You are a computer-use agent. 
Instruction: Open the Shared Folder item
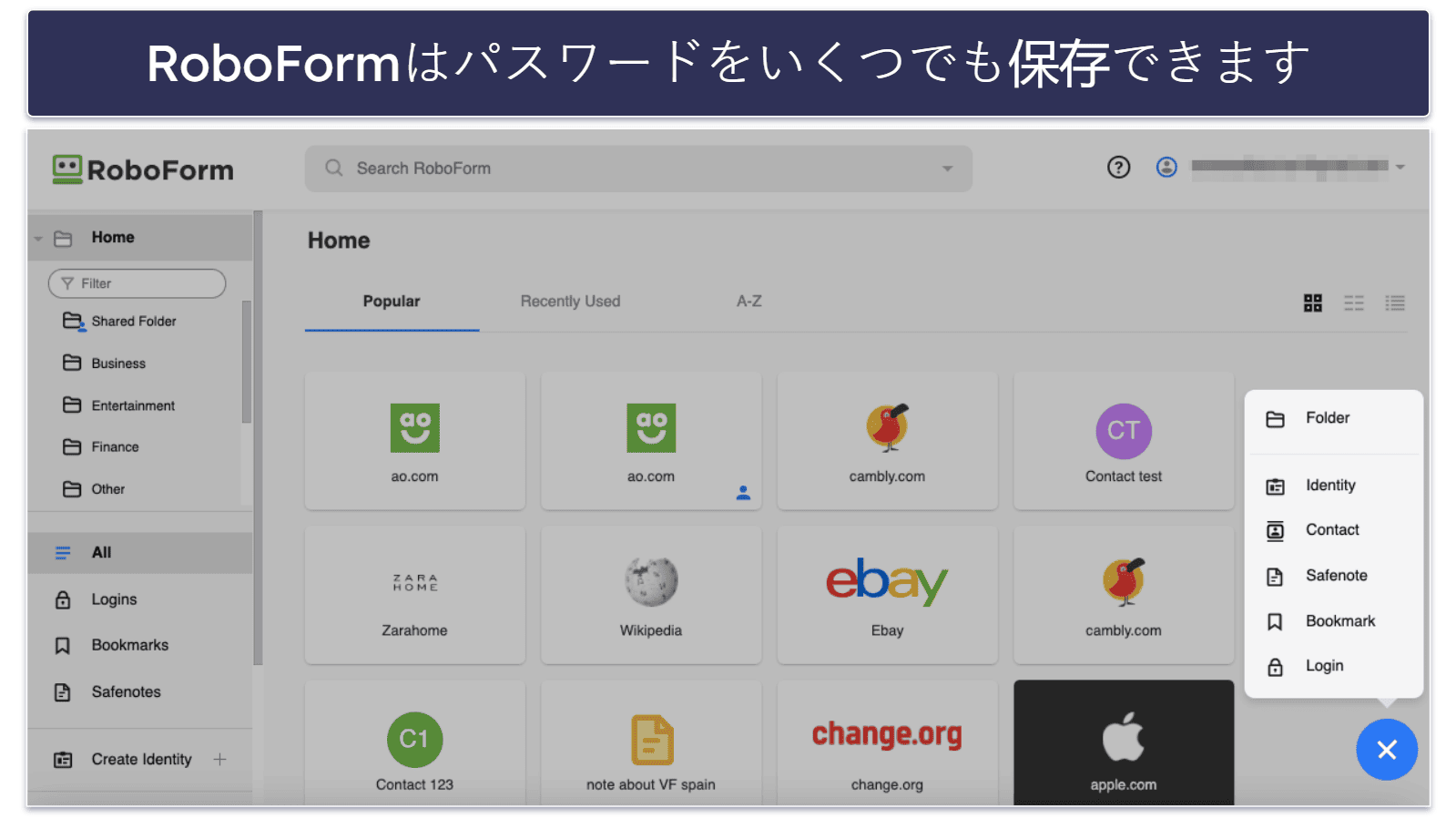134,322
